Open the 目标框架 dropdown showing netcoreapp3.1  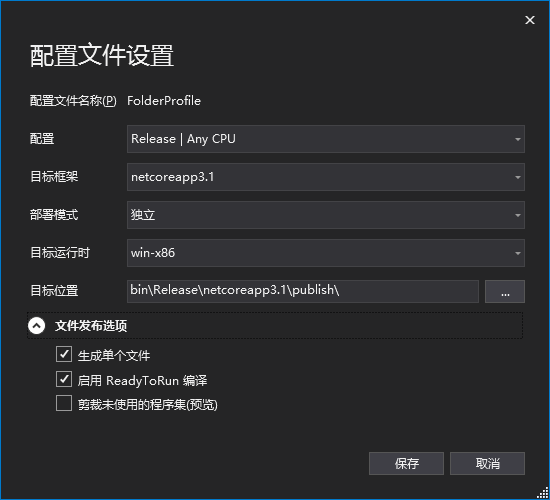coord(326,177)
